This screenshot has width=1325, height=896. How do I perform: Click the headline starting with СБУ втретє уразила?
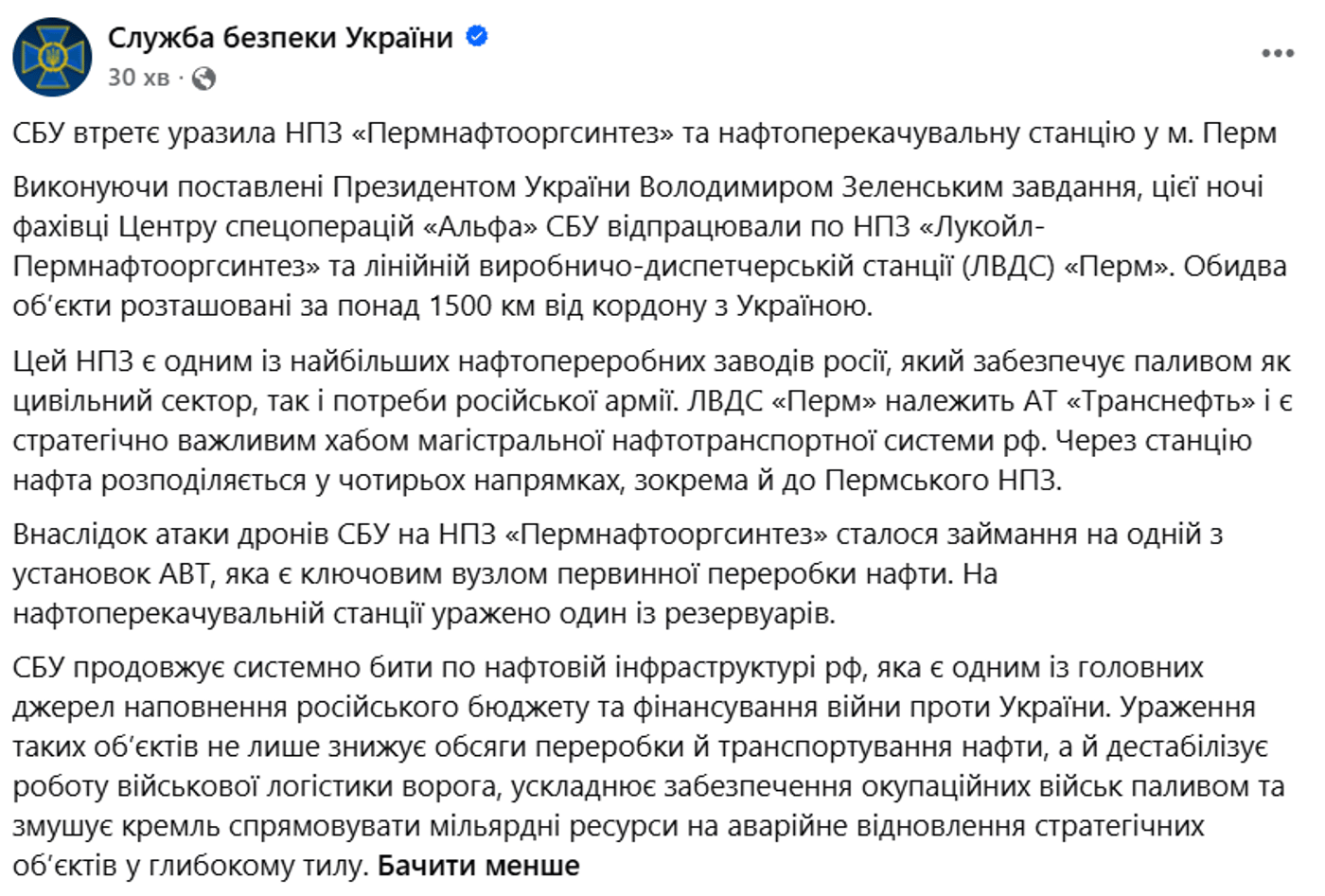[645, 133]
